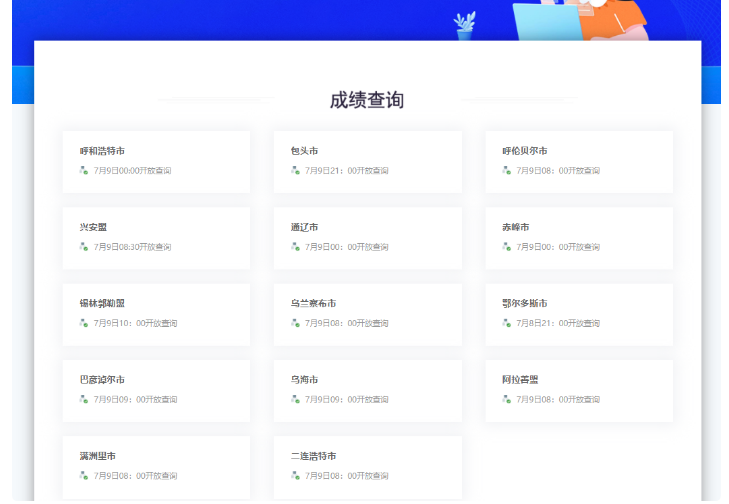Click the 7月9日21:00 opening time under 包头市

point(346,171)
